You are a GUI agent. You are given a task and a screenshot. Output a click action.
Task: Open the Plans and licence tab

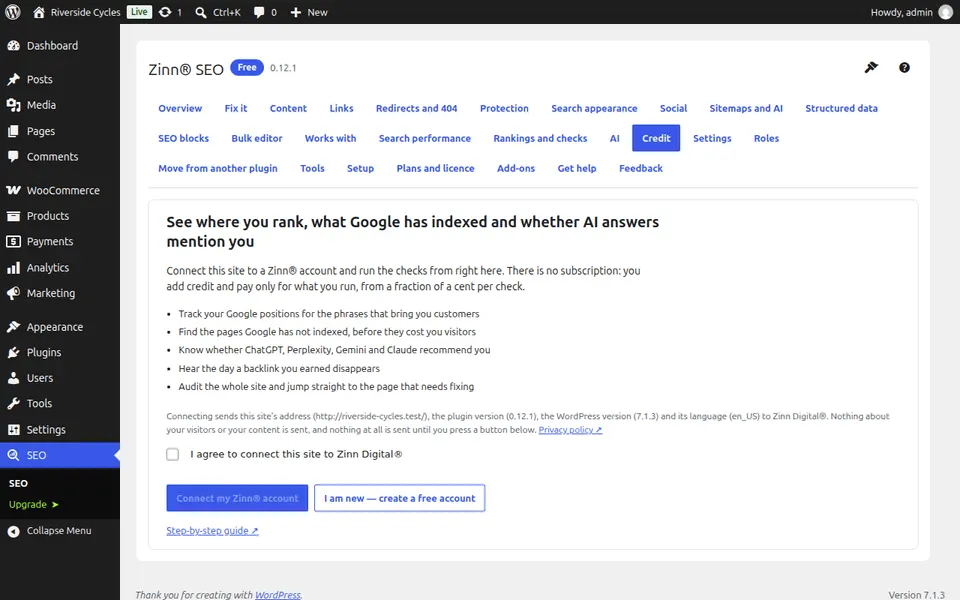coord(435,168)
